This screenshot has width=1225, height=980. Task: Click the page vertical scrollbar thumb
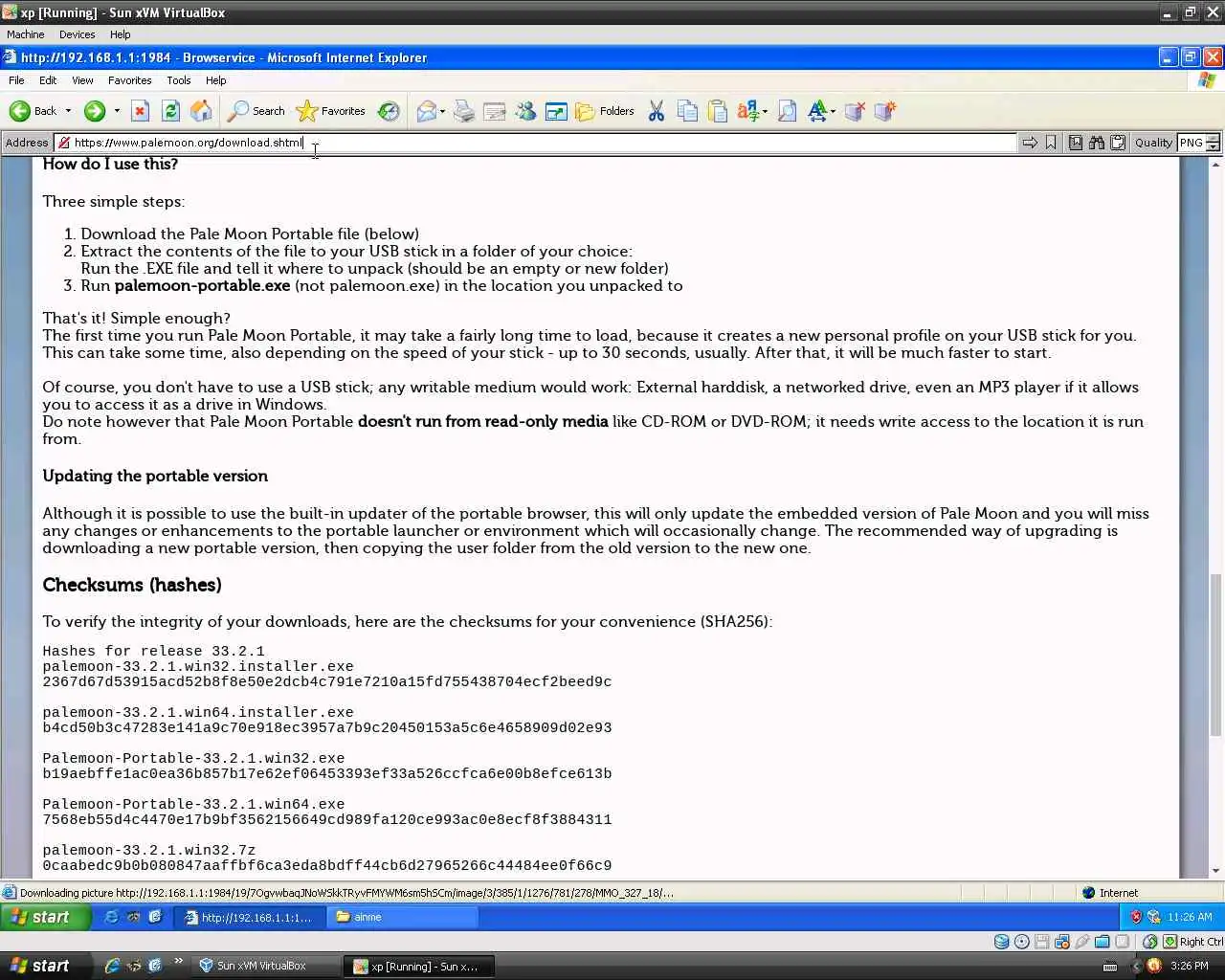tap(1215, 655)
